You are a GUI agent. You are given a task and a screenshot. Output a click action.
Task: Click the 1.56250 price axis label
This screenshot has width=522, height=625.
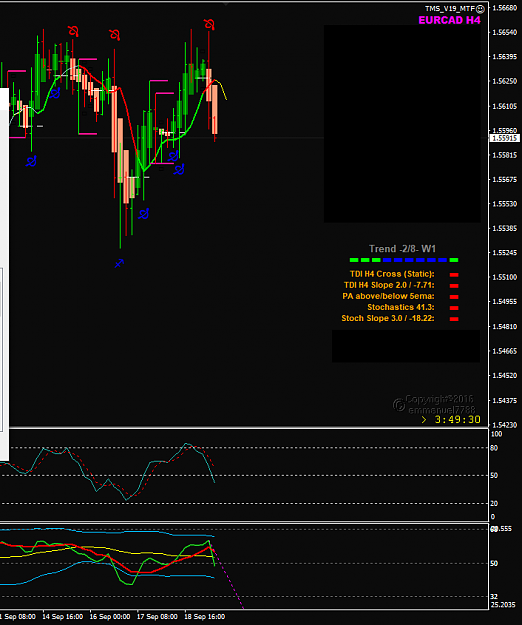pos(504,81)
